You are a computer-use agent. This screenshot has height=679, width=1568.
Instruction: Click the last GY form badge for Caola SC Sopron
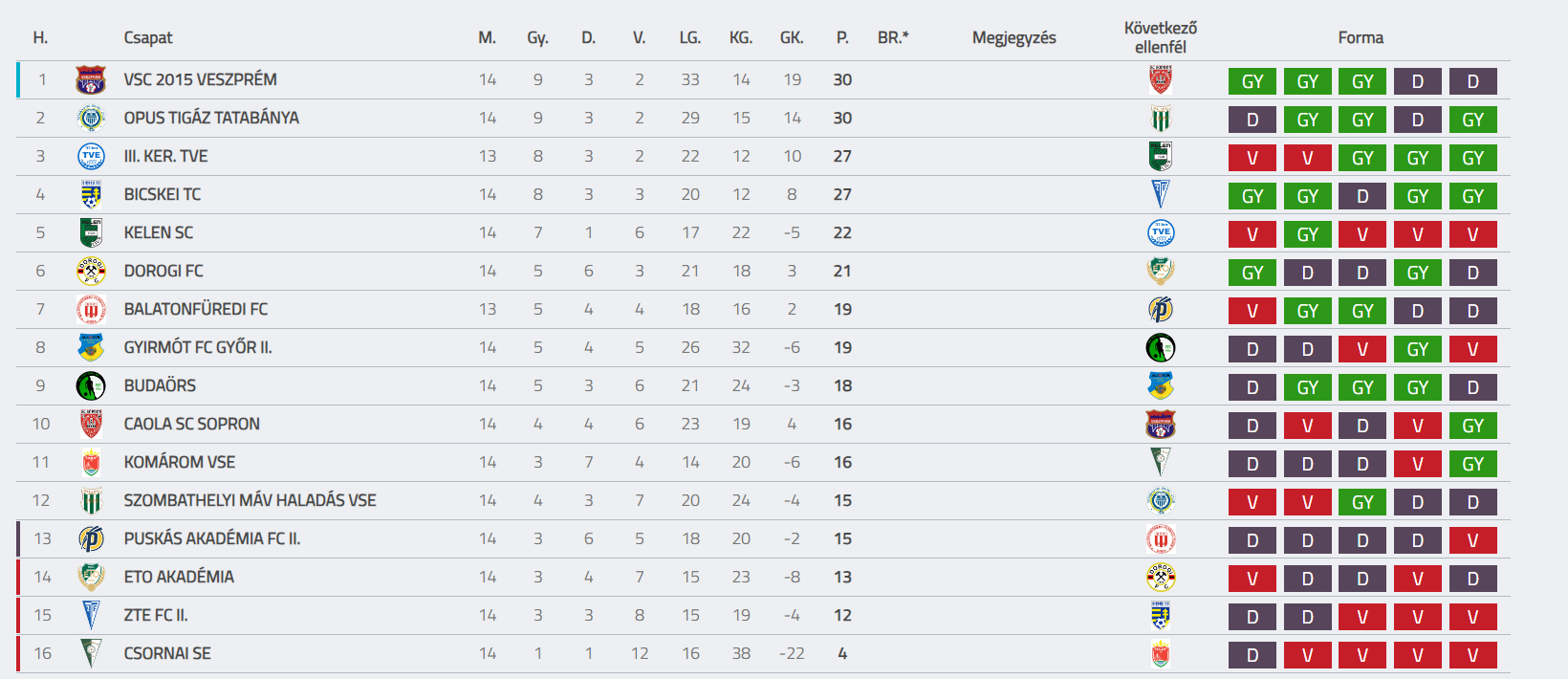tap(1473, 426)
